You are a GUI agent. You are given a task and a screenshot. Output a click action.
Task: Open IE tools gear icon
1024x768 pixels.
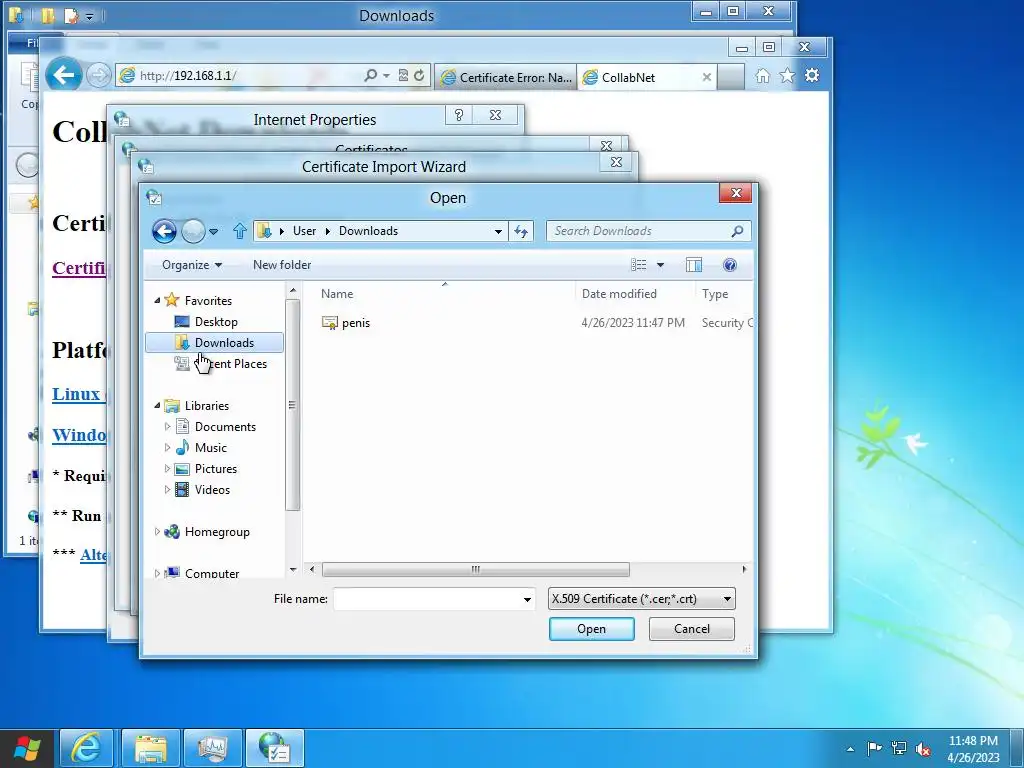point(812,76)
